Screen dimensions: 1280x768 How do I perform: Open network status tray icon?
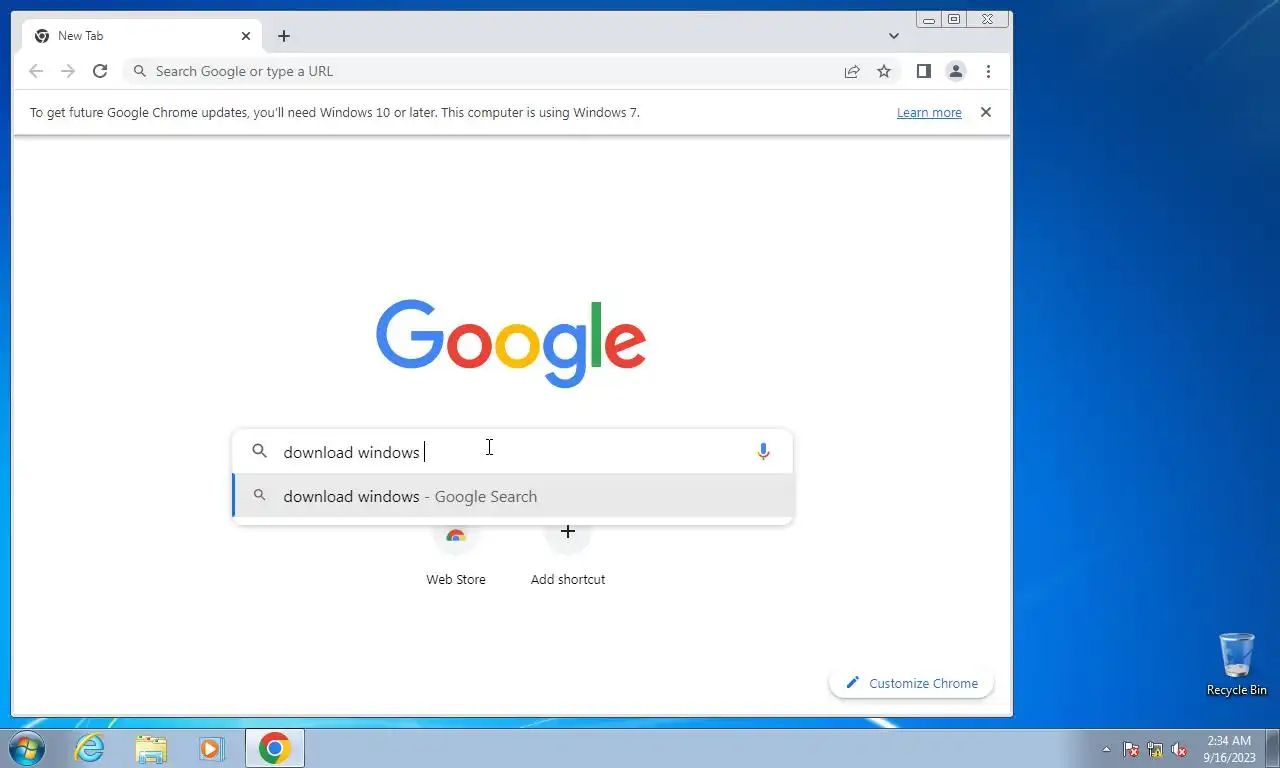1155,749
